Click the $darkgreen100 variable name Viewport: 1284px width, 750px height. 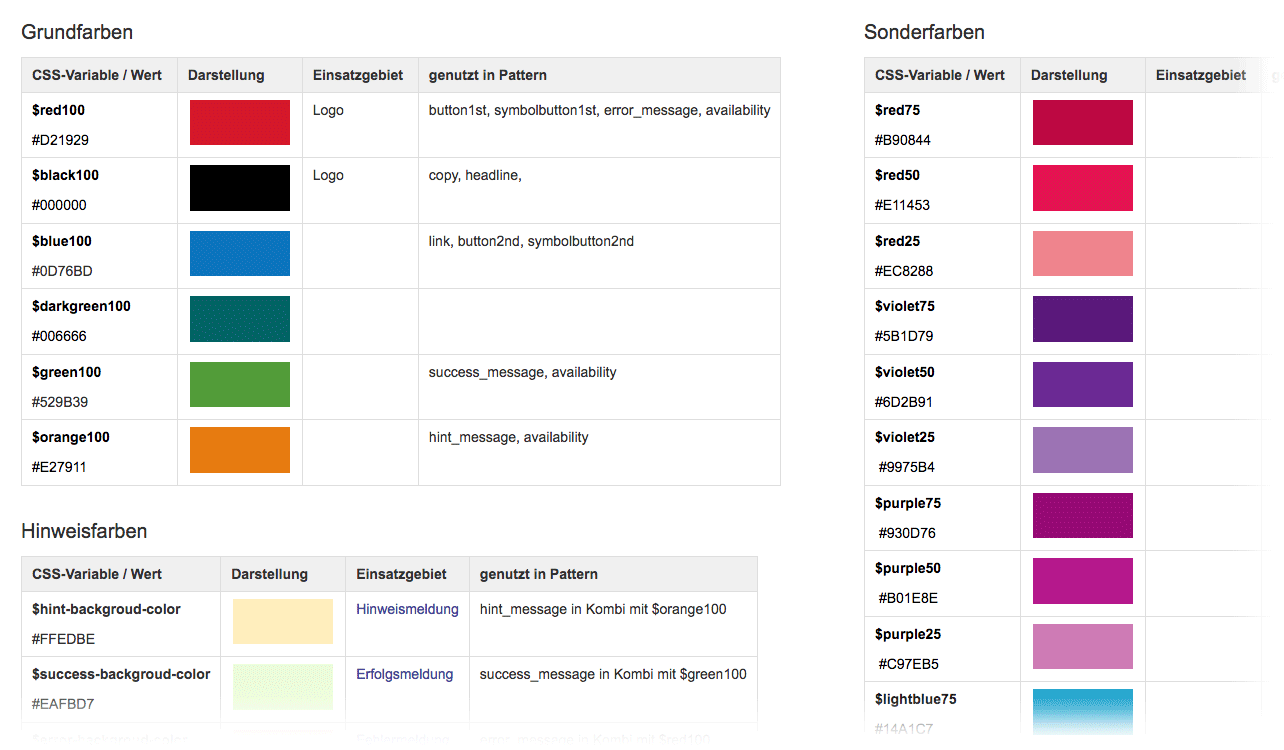point(81,306)
